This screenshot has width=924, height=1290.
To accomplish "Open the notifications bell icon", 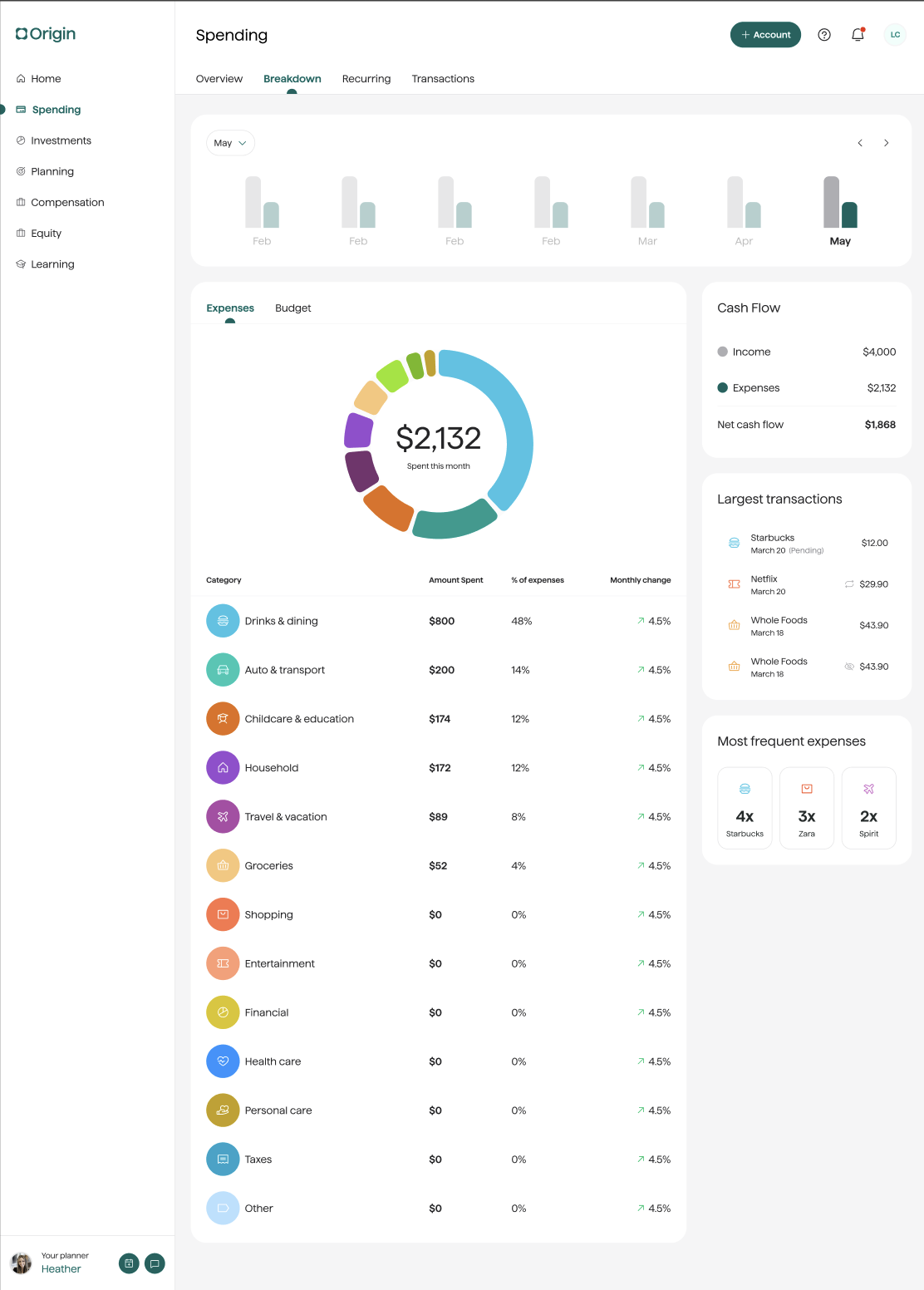I will coord(858,35).
